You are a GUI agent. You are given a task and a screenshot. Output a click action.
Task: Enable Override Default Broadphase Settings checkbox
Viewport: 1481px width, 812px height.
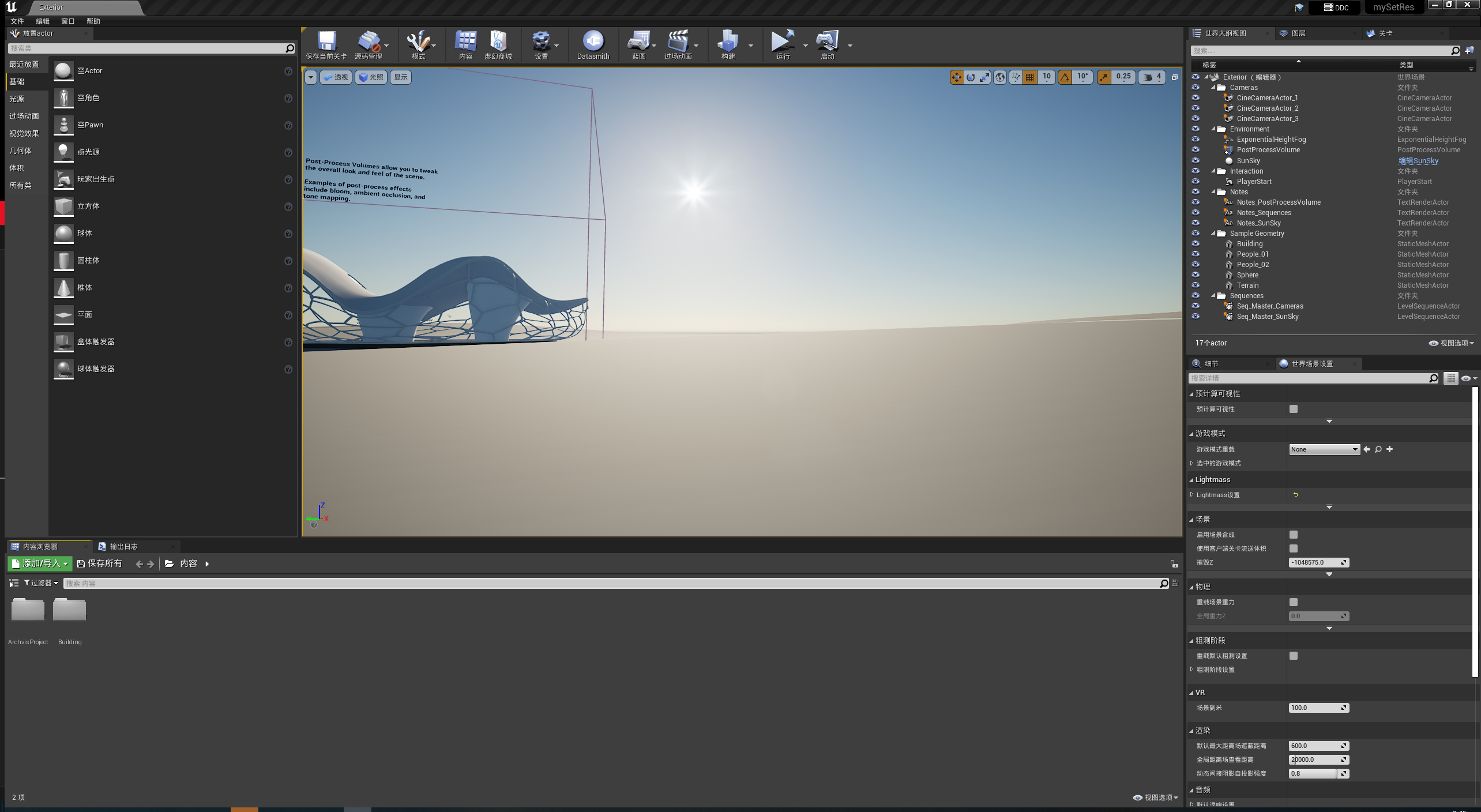coord(1294,656)
